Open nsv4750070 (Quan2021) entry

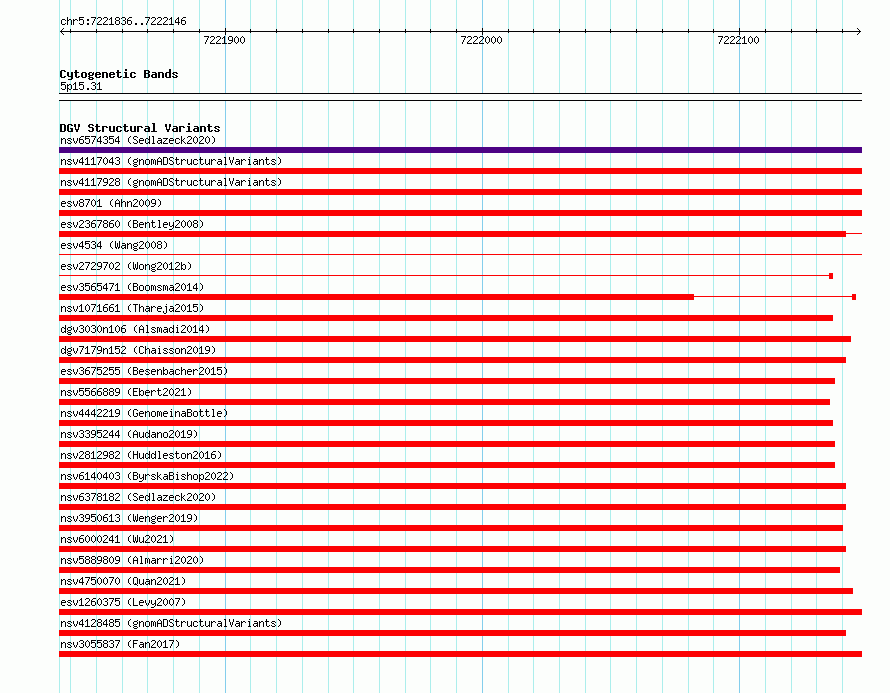pyautogui.click(x=123, y=581)
